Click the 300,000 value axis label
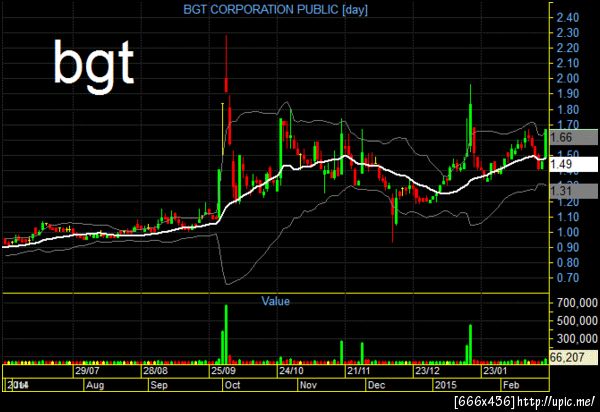The image size is (600, 412). 577,338
